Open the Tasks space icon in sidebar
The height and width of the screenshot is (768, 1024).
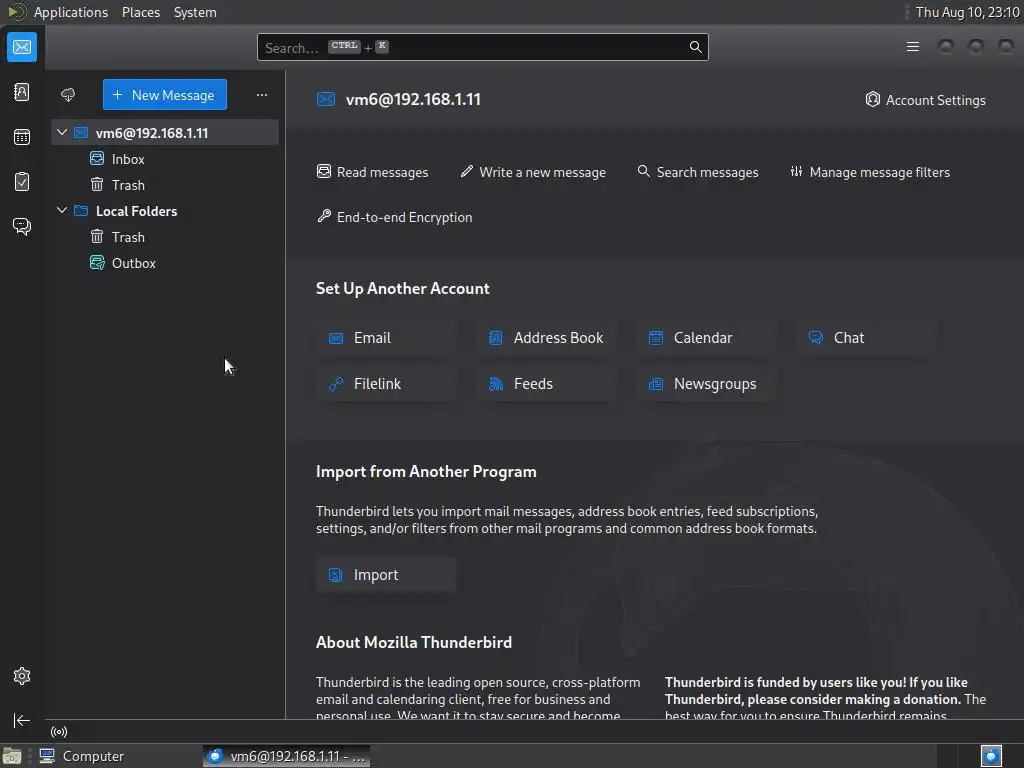click(22, 182)
